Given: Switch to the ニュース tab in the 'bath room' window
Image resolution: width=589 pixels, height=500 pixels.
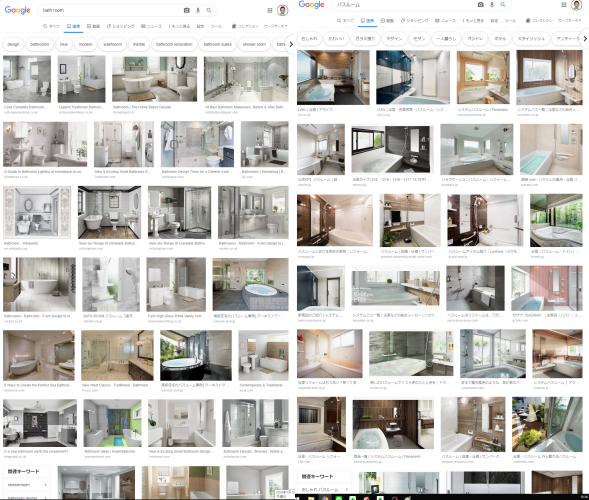Looking at the screenshot, I should click(151, 26).
